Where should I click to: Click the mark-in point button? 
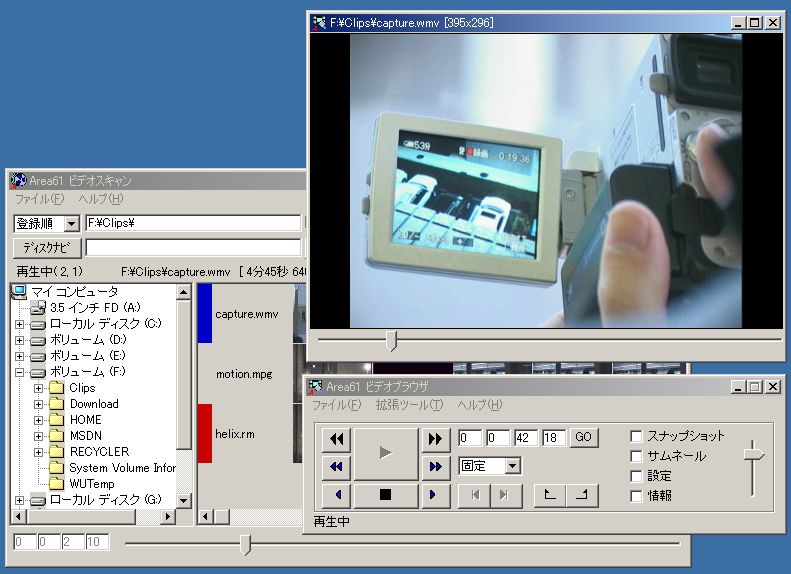click(x=549, y=494)
